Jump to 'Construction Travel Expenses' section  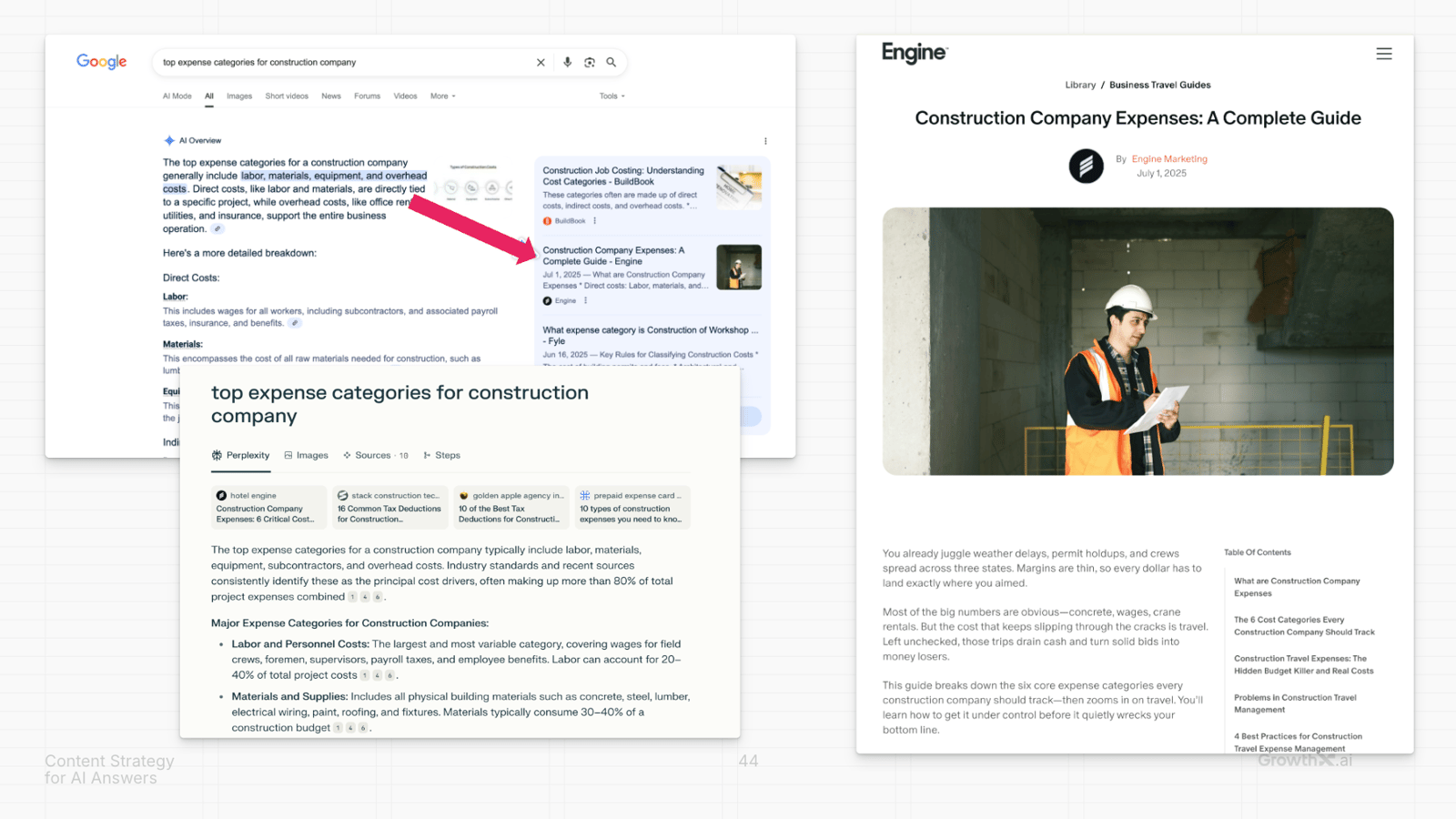(1303, 665)
